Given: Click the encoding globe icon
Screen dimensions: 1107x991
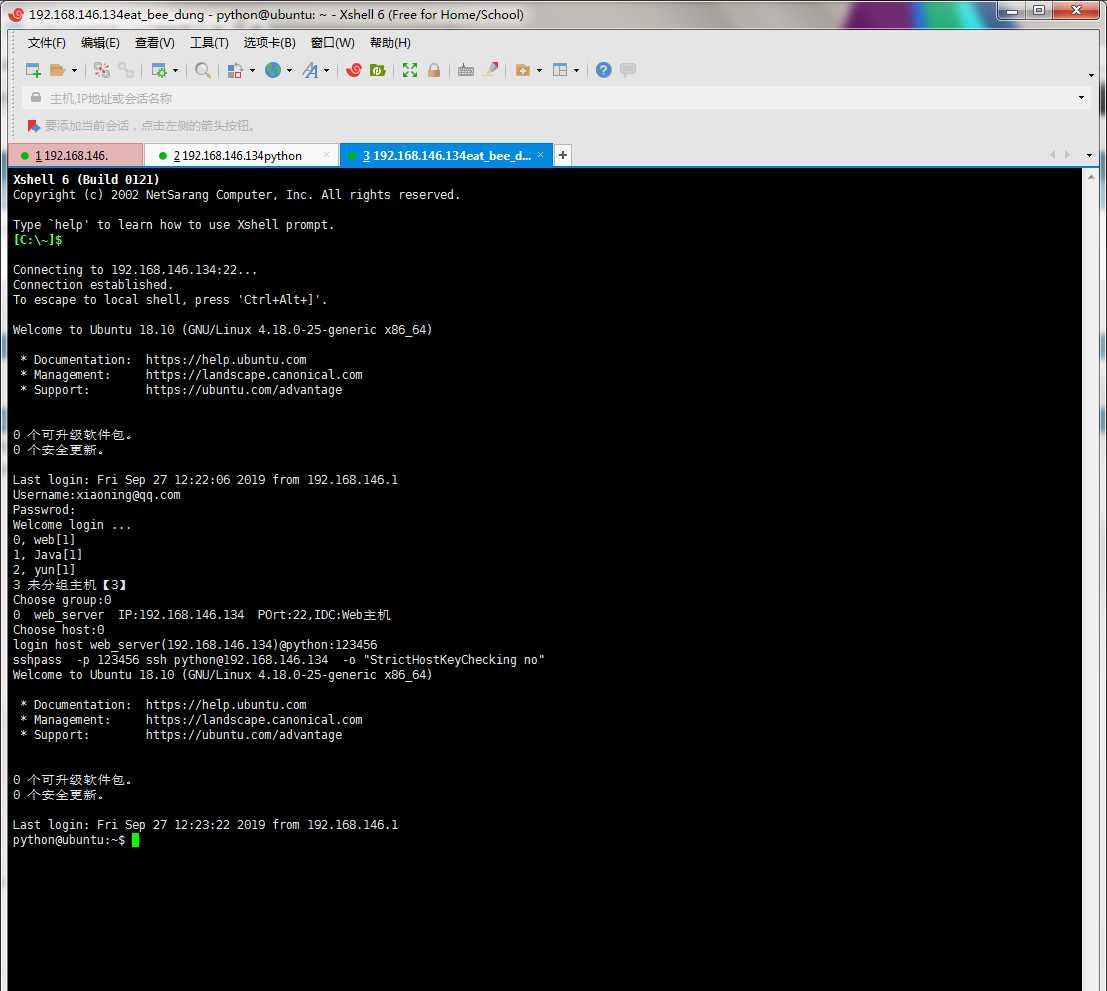Looking at the screenshot, I should click(x=273, y=70).
